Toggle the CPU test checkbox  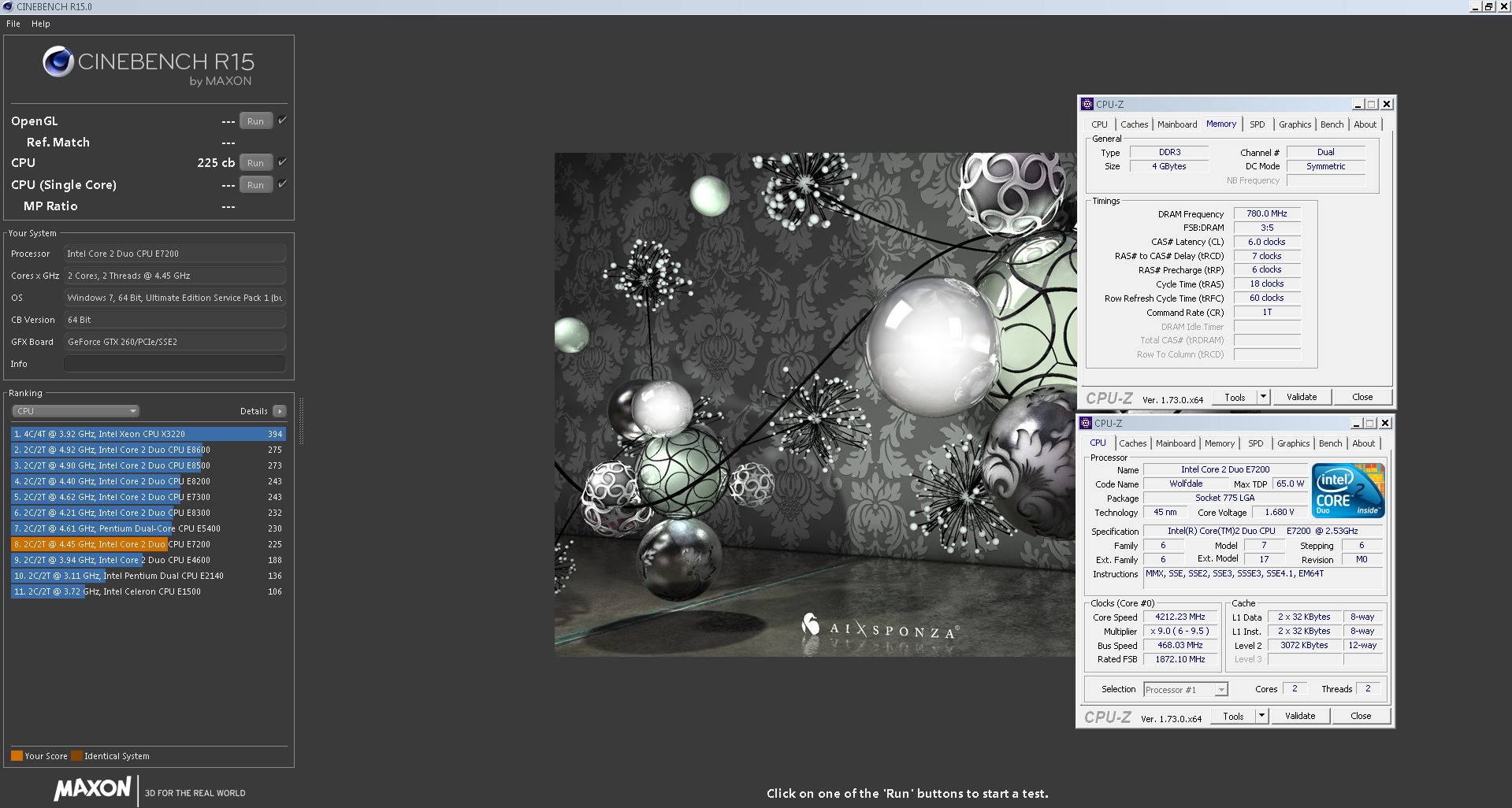pyautogui.click(x=282, y=162)
